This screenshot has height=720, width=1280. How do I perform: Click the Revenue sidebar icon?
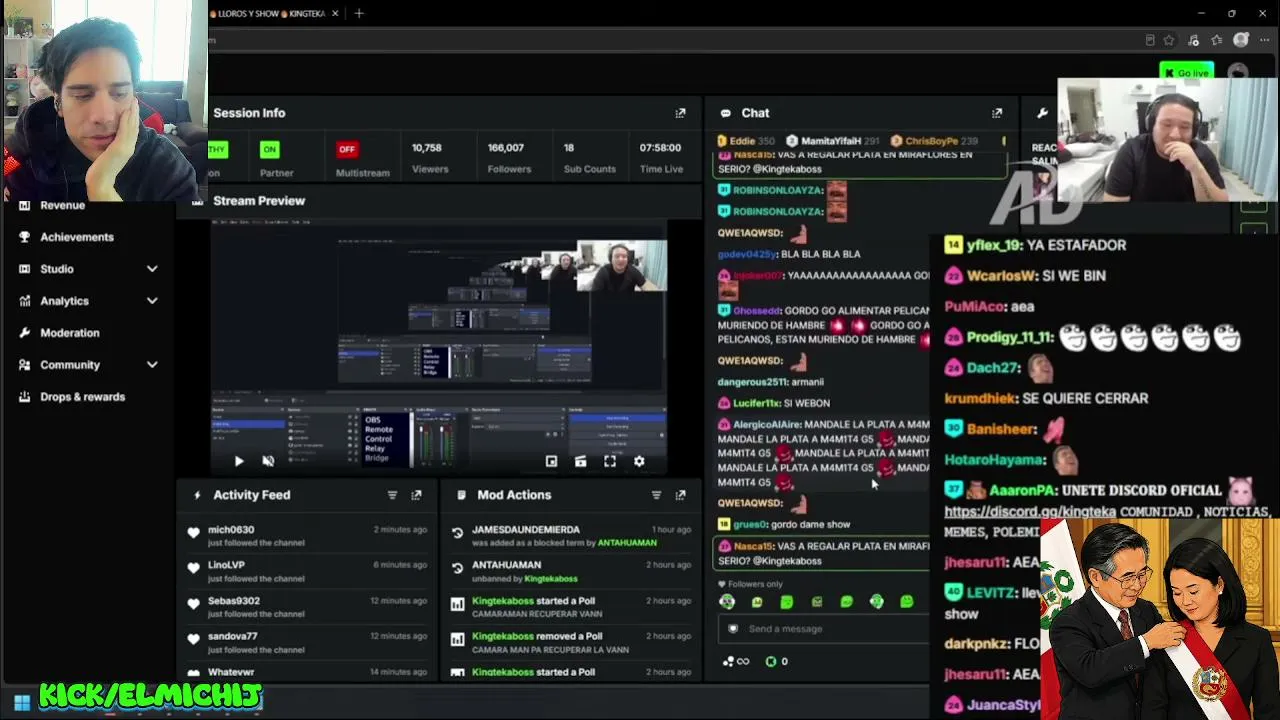(24, 205)
